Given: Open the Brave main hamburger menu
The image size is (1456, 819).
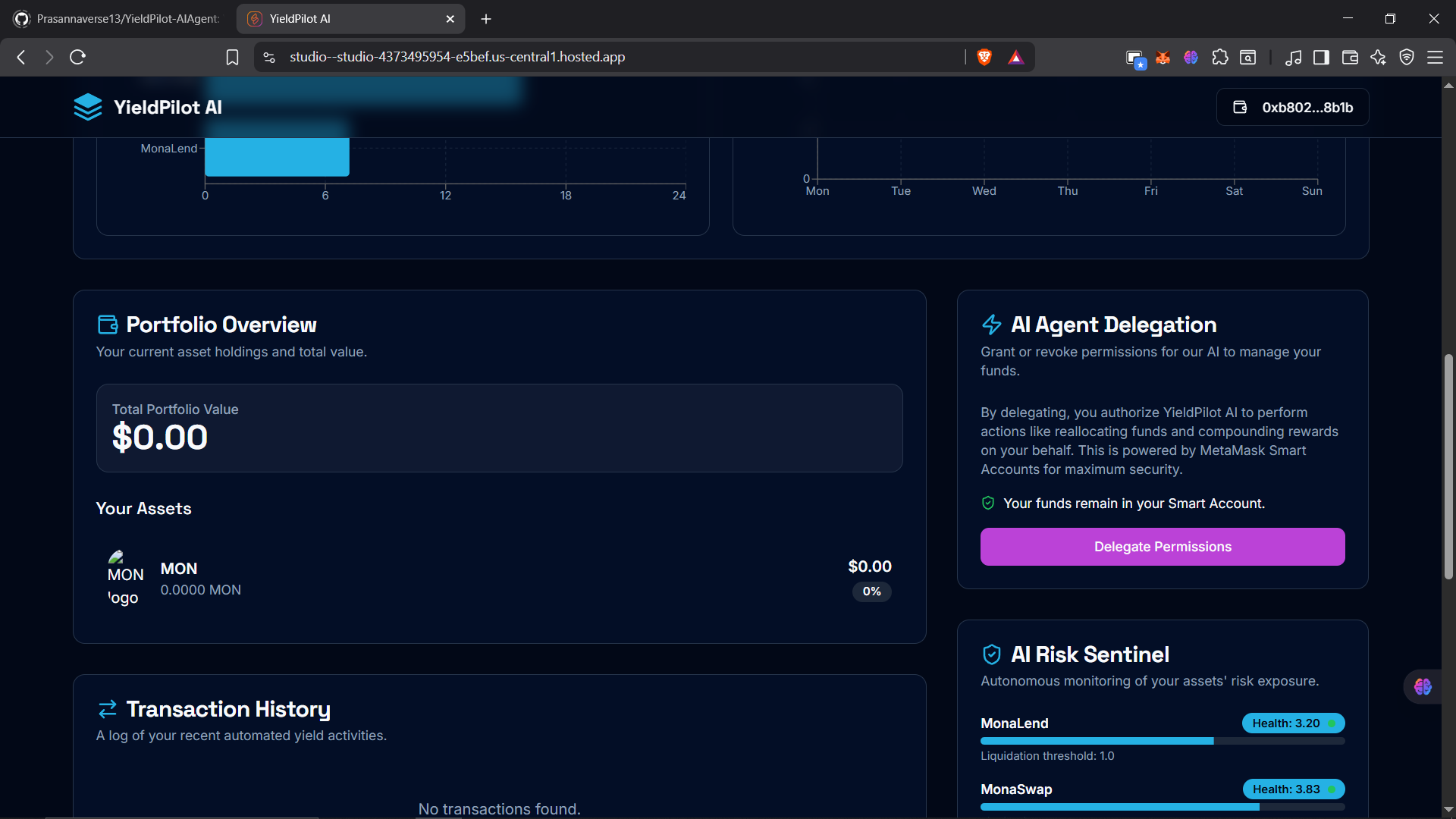Looking at the screenshot, I should (x=1435, y=57).
